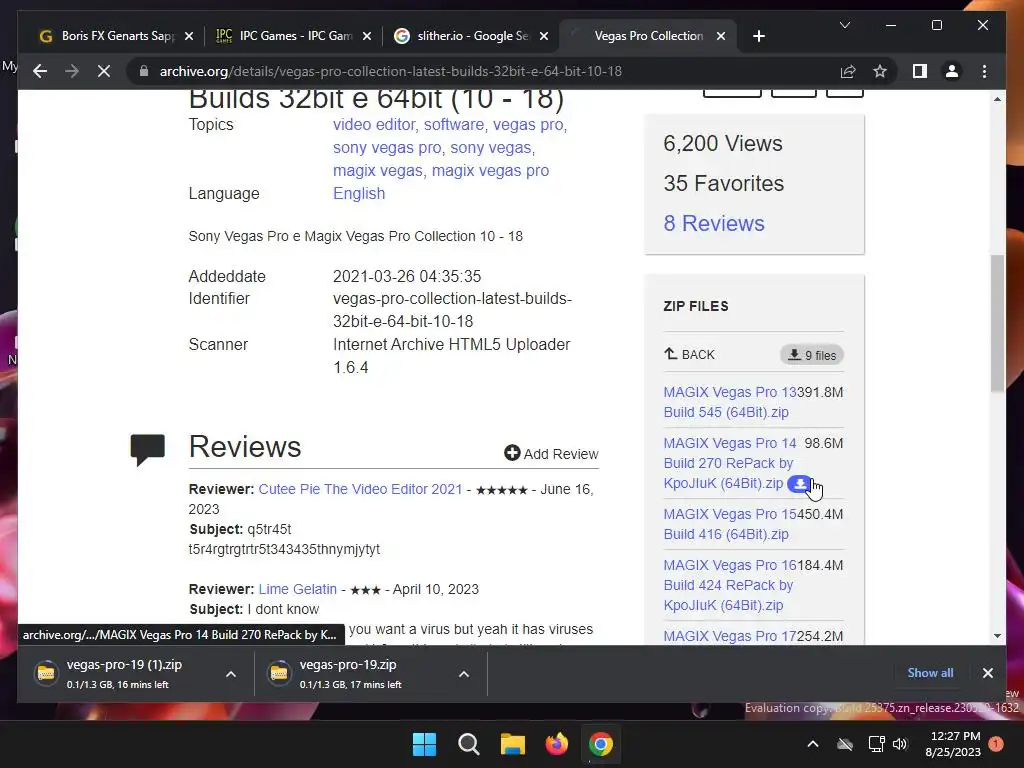The height and width of the screenshot is (768, 1024).
Task: Expand options for vegas-pro-19 (1).zip download
Action: point(231,674)
